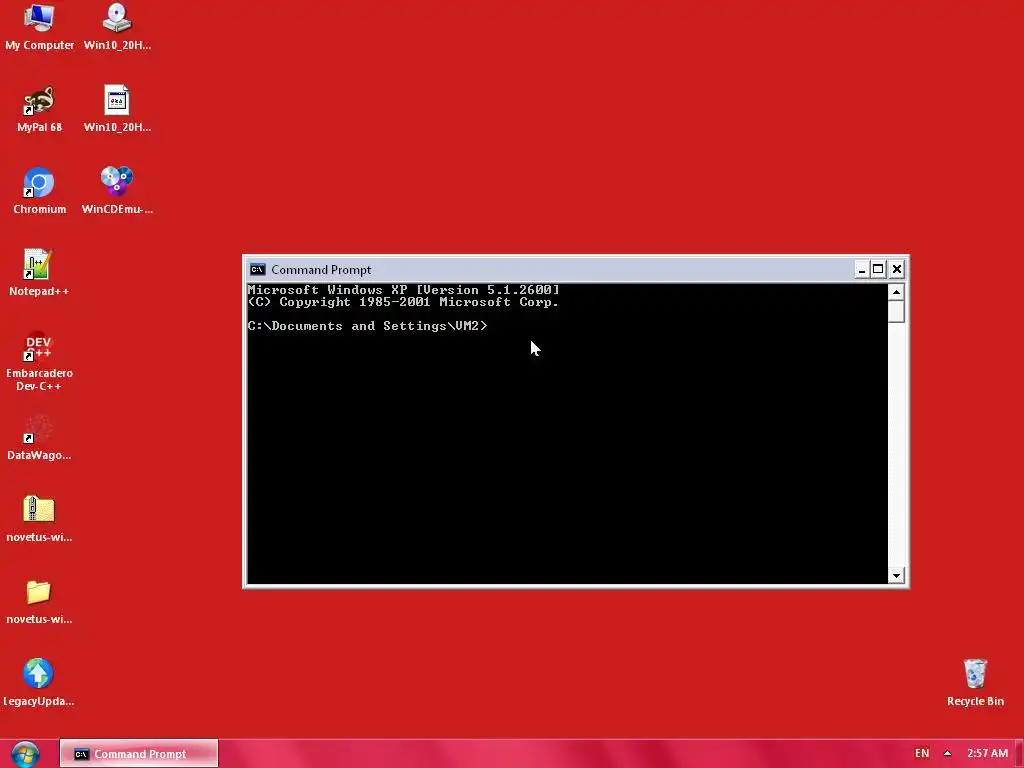Click the Command Prompt scrollbar thumb
The width and height of the screenshot is (1024, 768).
pos(896,312)
